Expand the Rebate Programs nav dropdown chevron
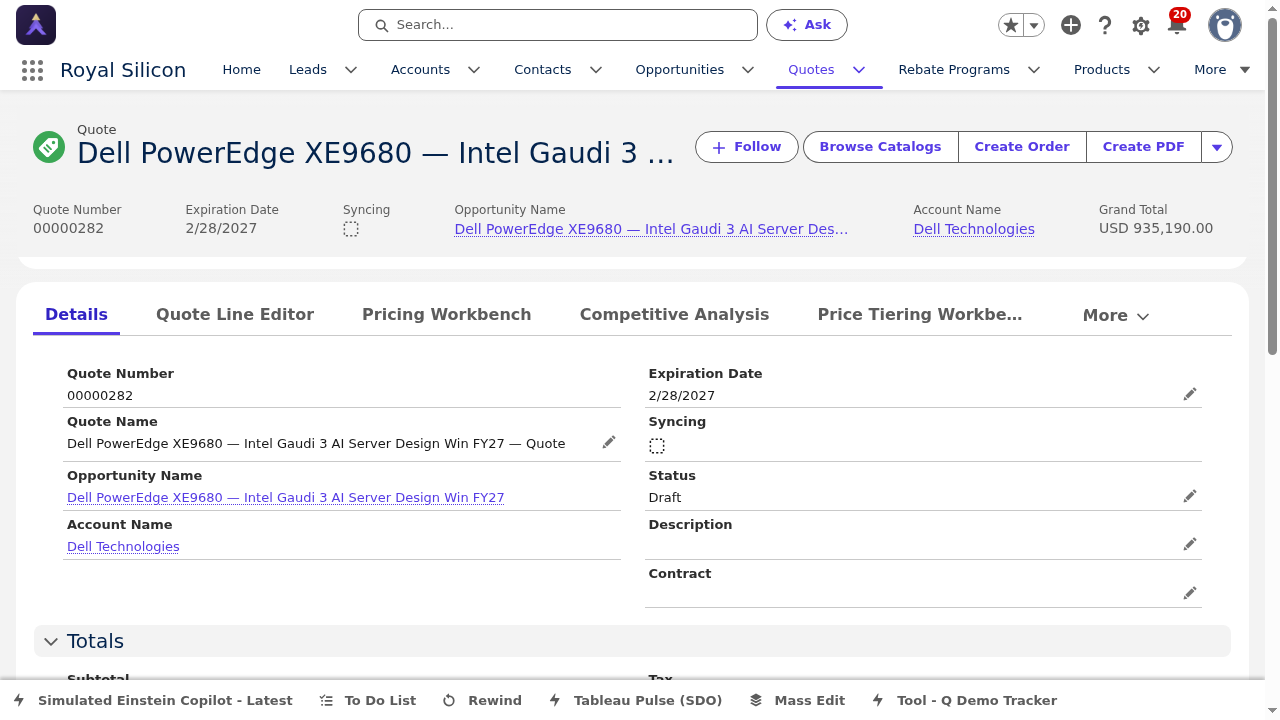Viewport: 1280px width, 720px height. click(1034, 70)
